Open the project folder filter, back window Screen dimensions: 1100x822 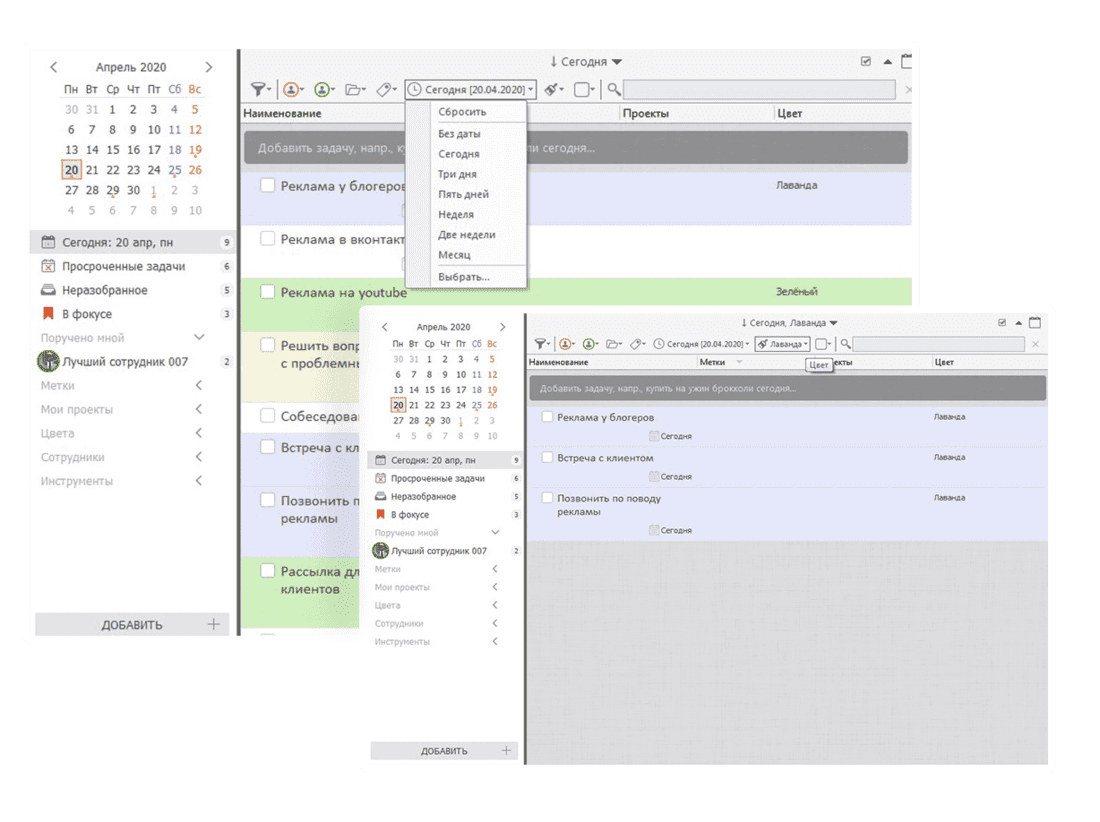click(x=355, y=90)
